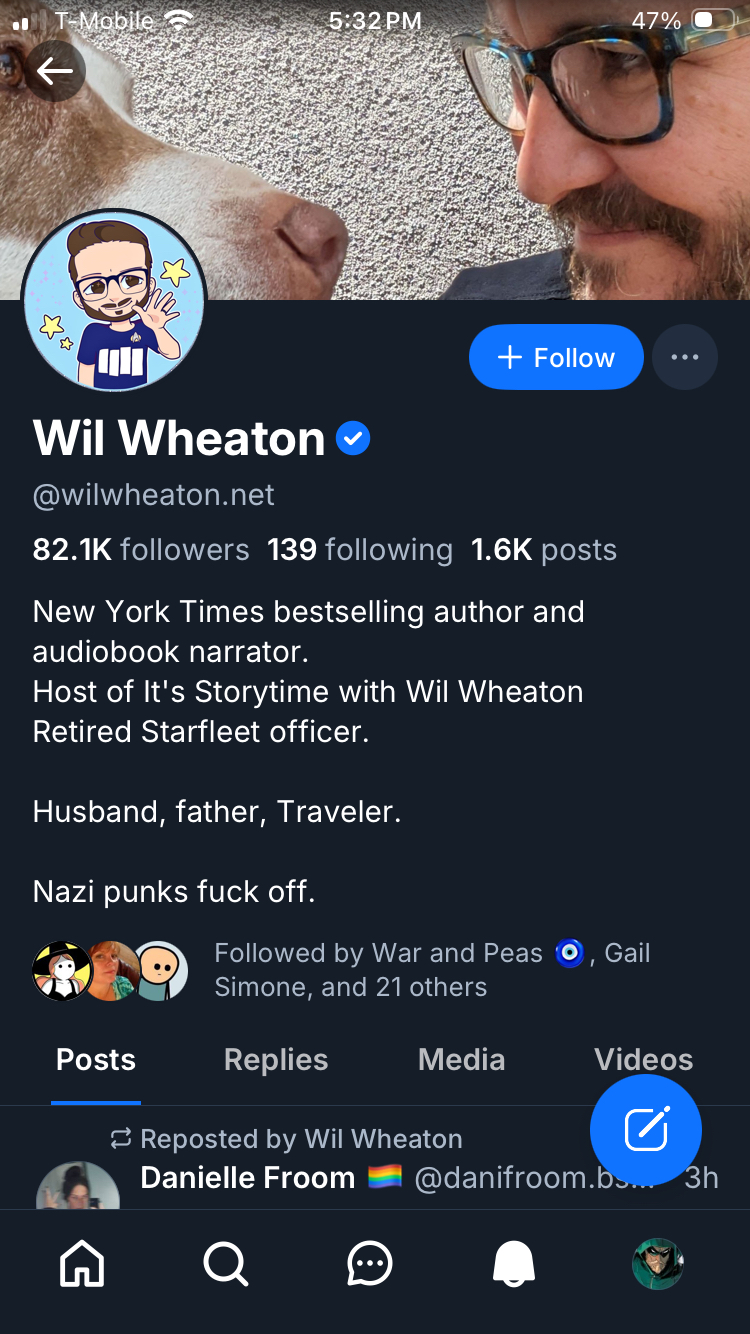
Task: Select the Videos tab
Action: (x=643, y=1060)
